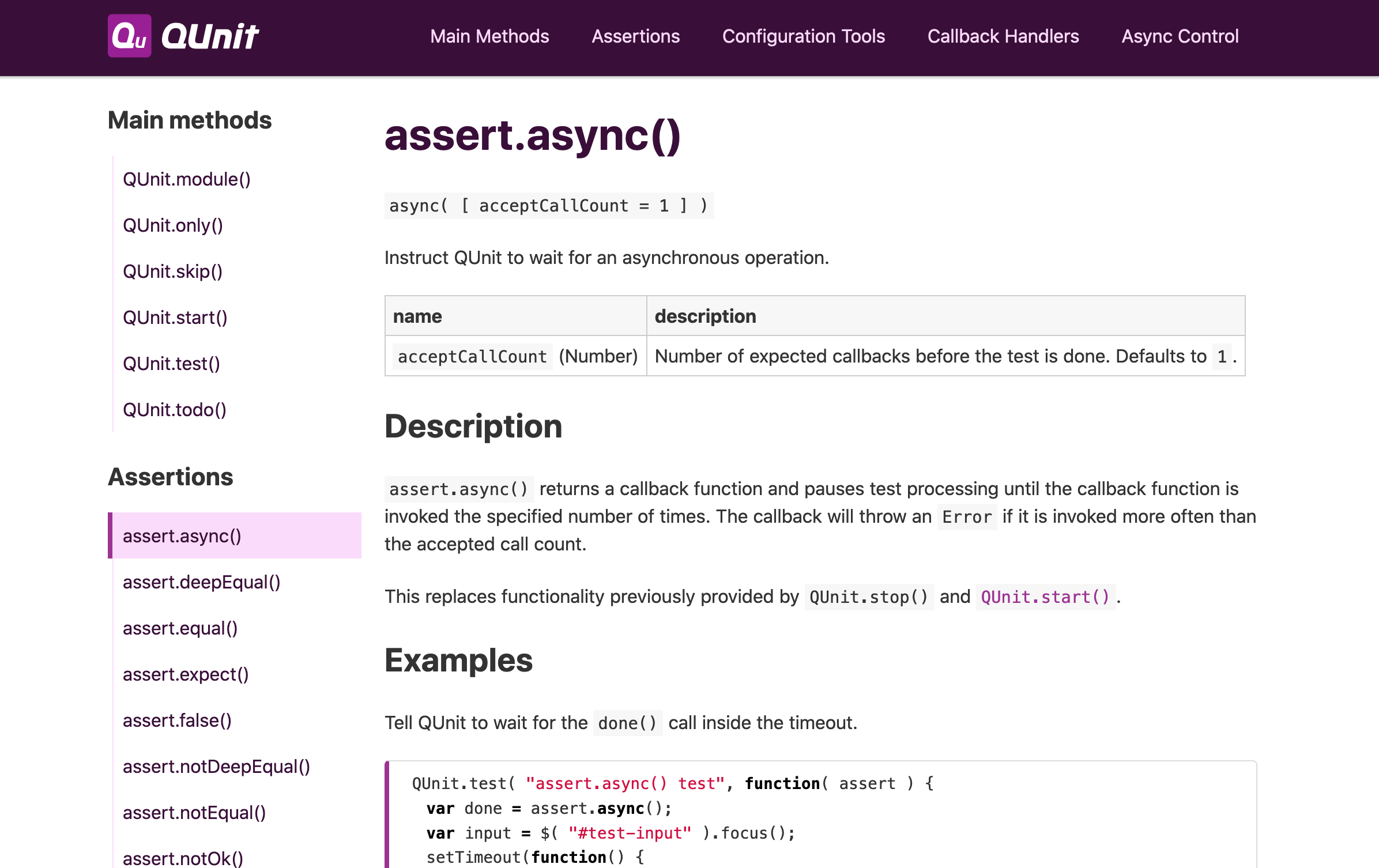Select assert.deepEqual() sidebar item
The width and height of the screenshot is (1379, 868).
tap(201, 581)
